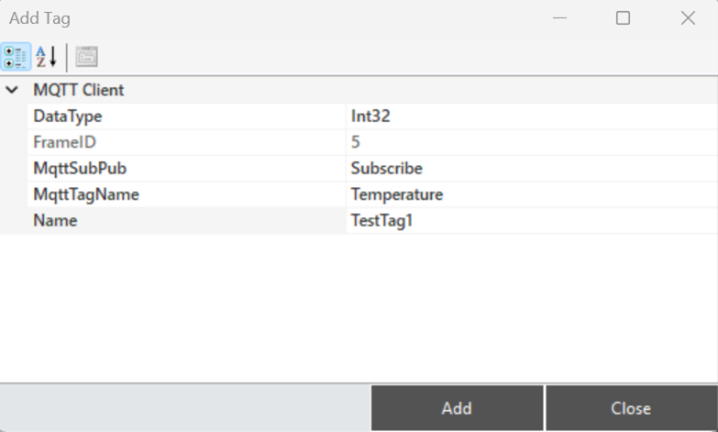
Task: Open the DataType Int32 value dropdown
Action: tap(532, 116)
